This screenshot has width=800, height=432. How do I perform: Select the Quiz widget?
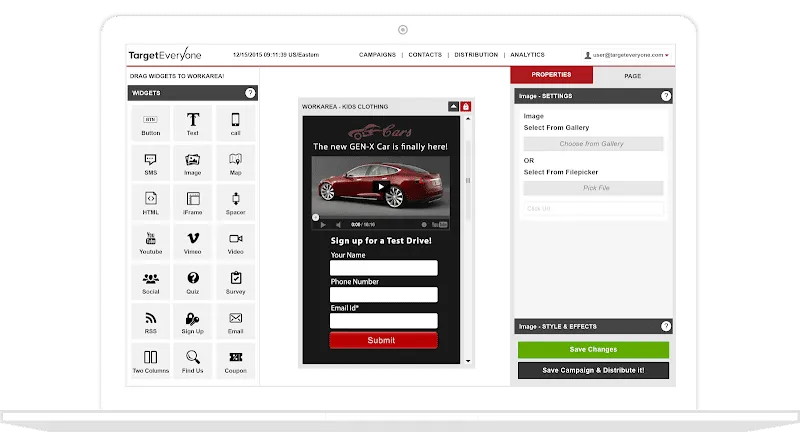click(193, 282)
